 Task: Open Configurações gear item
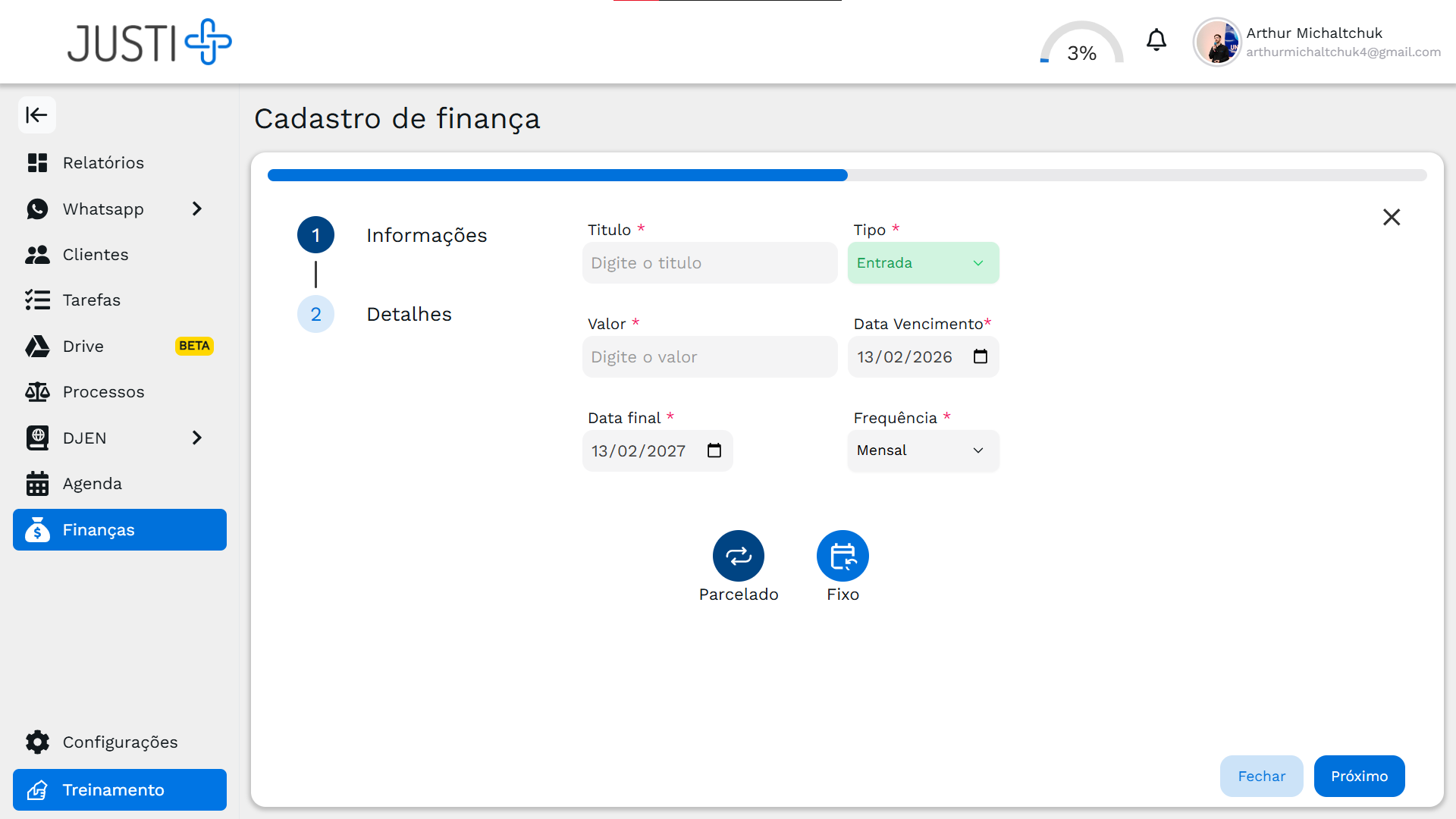[120, 742]
